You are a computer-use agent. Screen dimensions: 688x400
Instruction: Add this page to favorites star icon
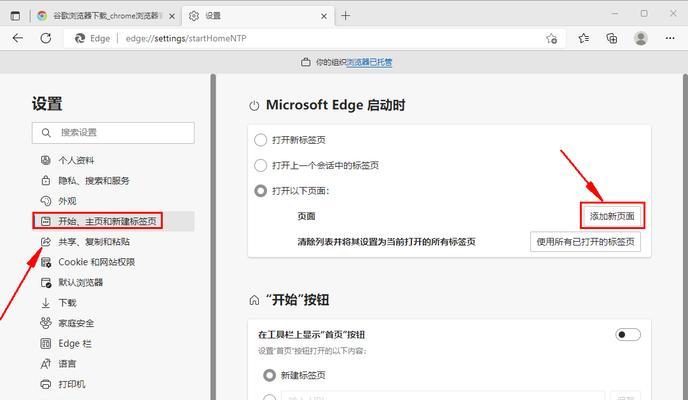tap(552, 39)
